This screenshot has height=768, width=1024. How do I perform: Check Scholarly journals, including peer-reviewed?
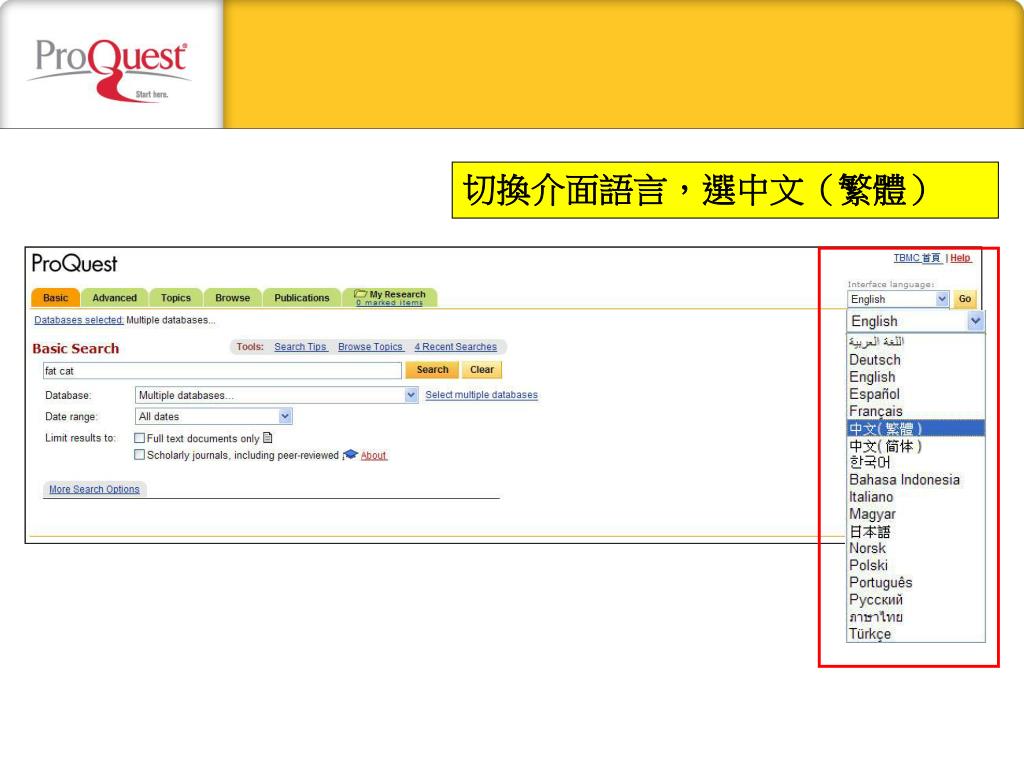(x=139, y=455)
